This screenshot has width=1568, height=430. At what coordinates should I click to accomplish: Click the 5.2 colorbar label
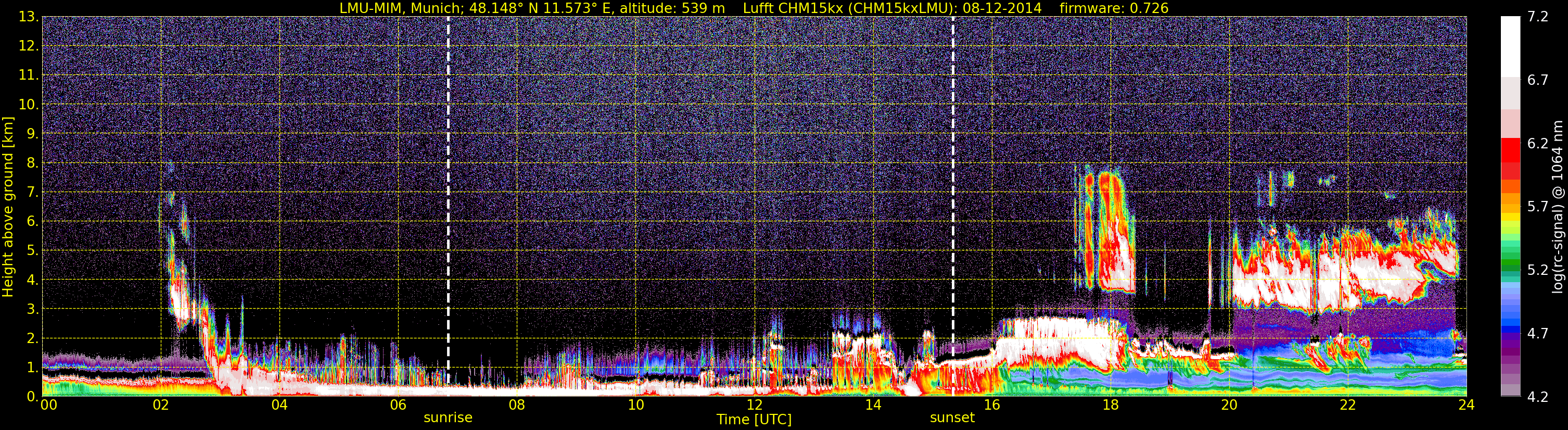coord(1538,270)
